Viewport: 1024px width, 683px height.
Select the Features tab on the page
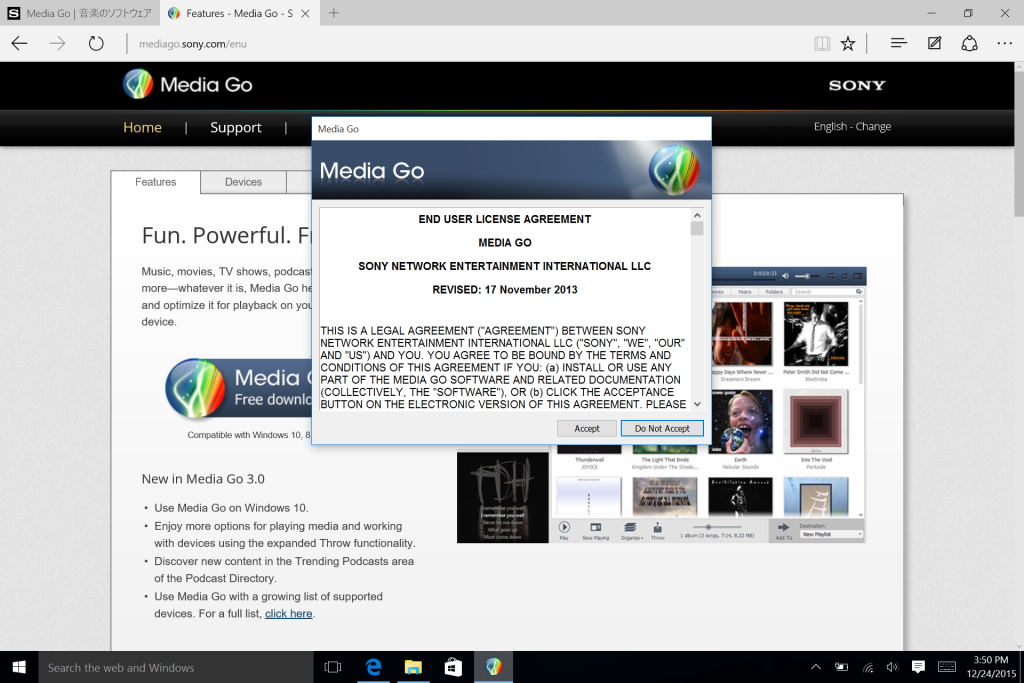[x=155, y=182]
